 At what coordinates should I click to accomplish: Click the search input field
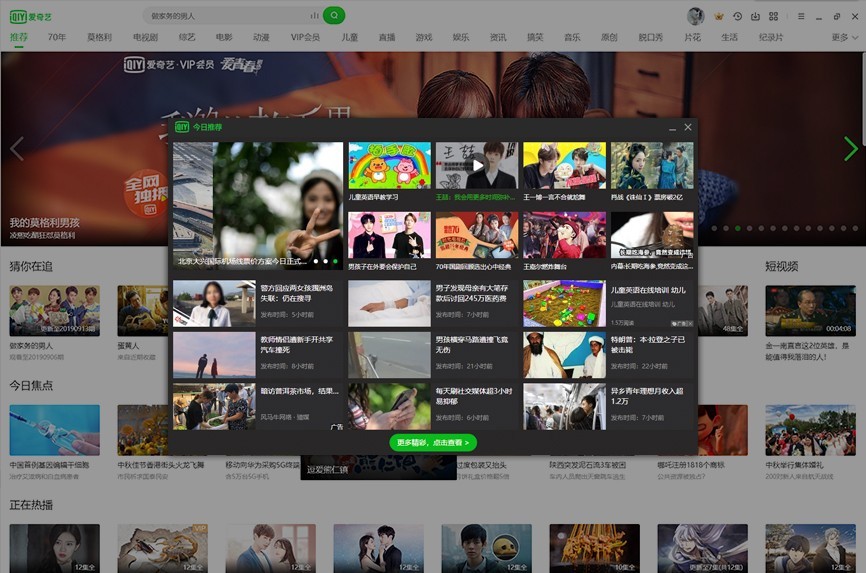[228, 15]
